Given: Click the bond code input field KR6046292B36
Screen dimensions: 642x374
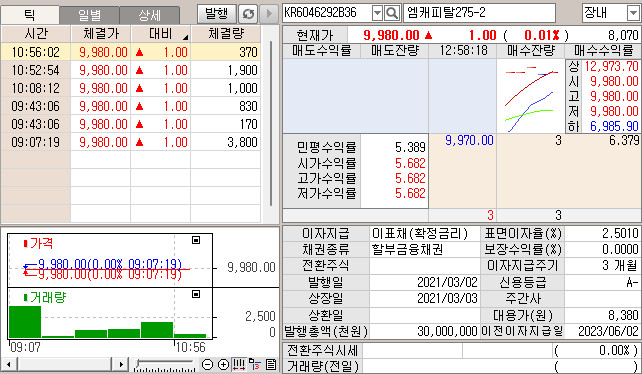Looking at the screenshot, I should tap(326, 13).
